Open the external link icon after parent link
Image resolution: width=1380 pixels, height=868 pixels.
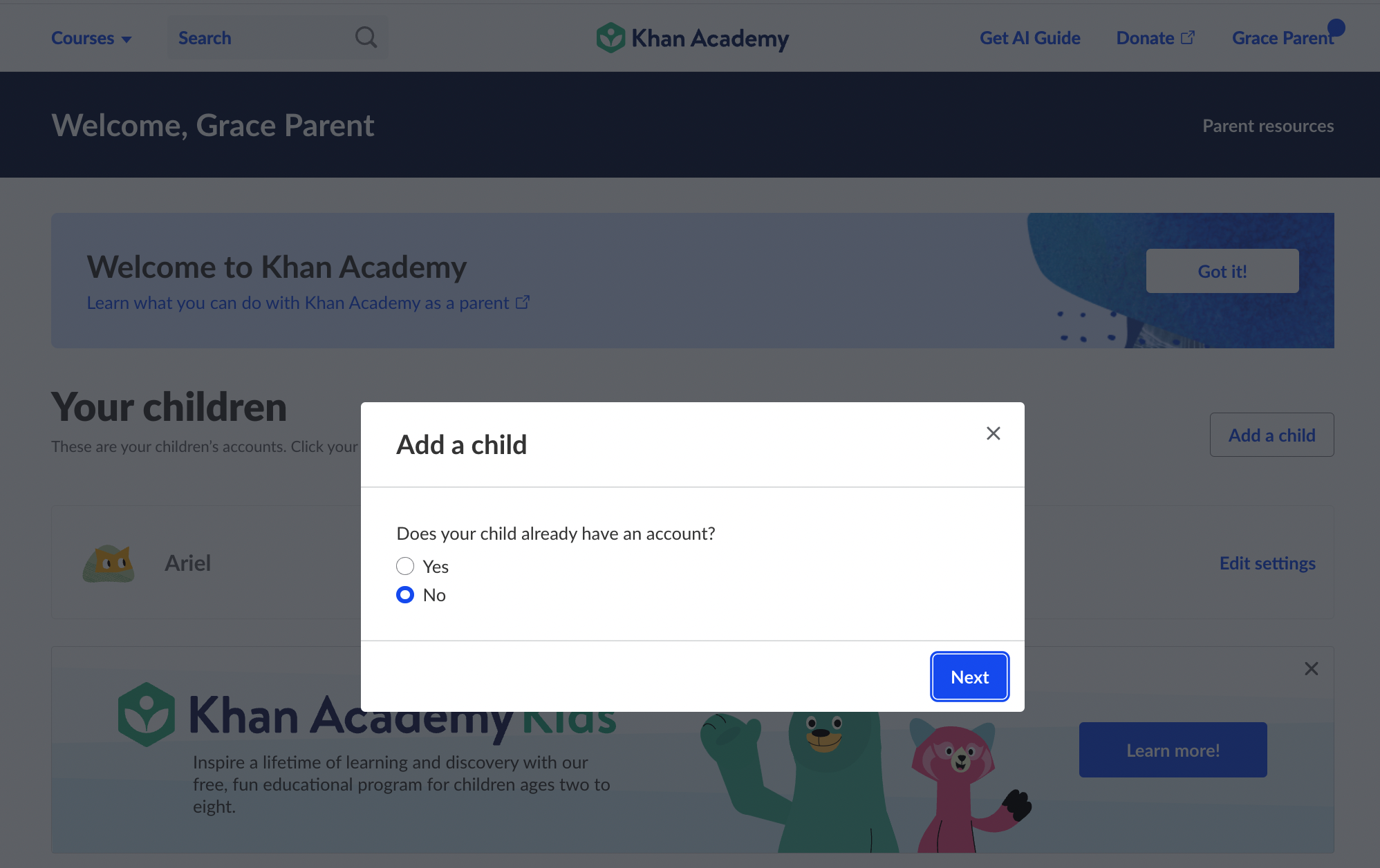click(x=523, y=303)
